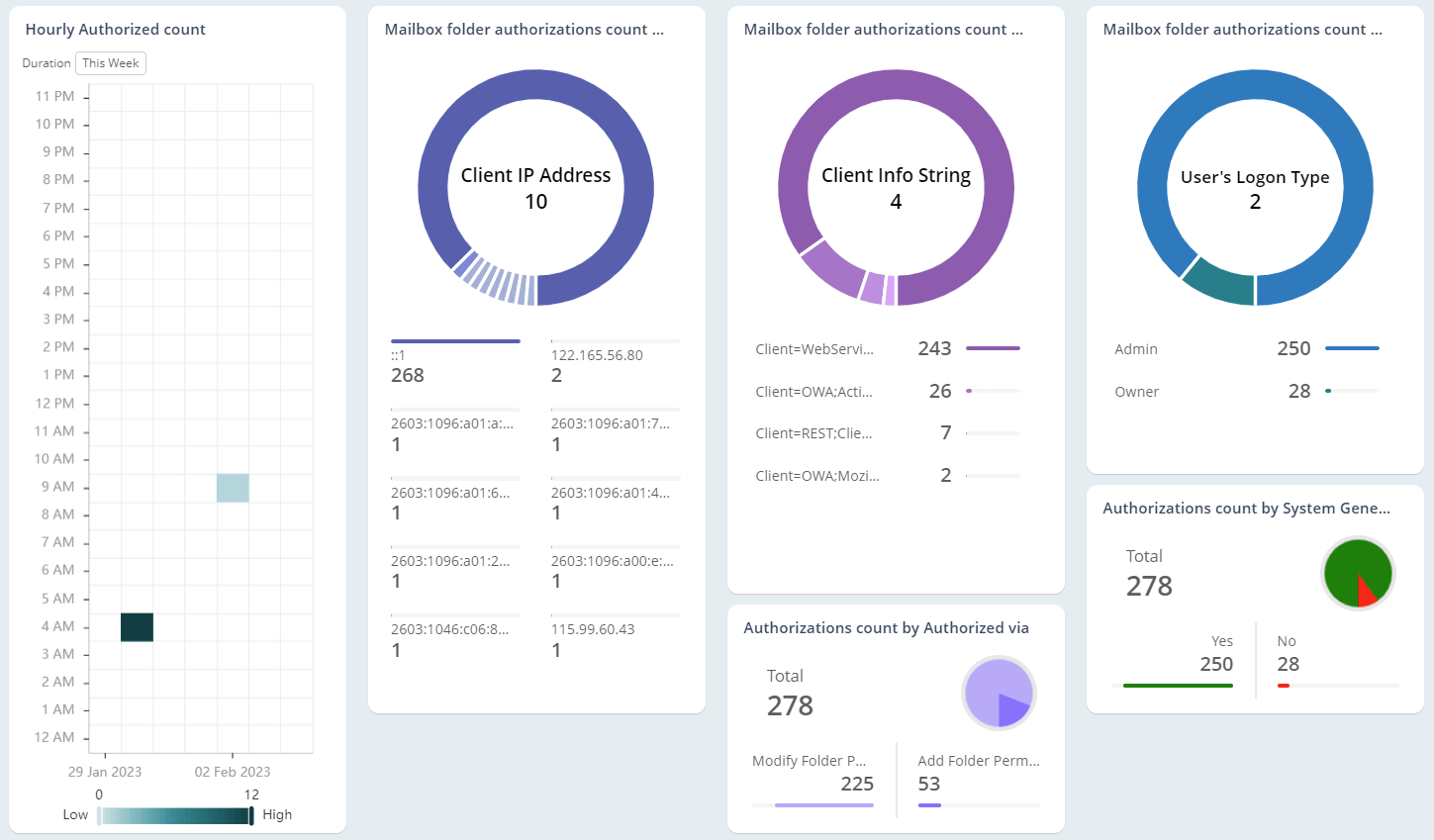Click the Client IP Address donut chart center
1434x840 pixels.
point(535,188)
